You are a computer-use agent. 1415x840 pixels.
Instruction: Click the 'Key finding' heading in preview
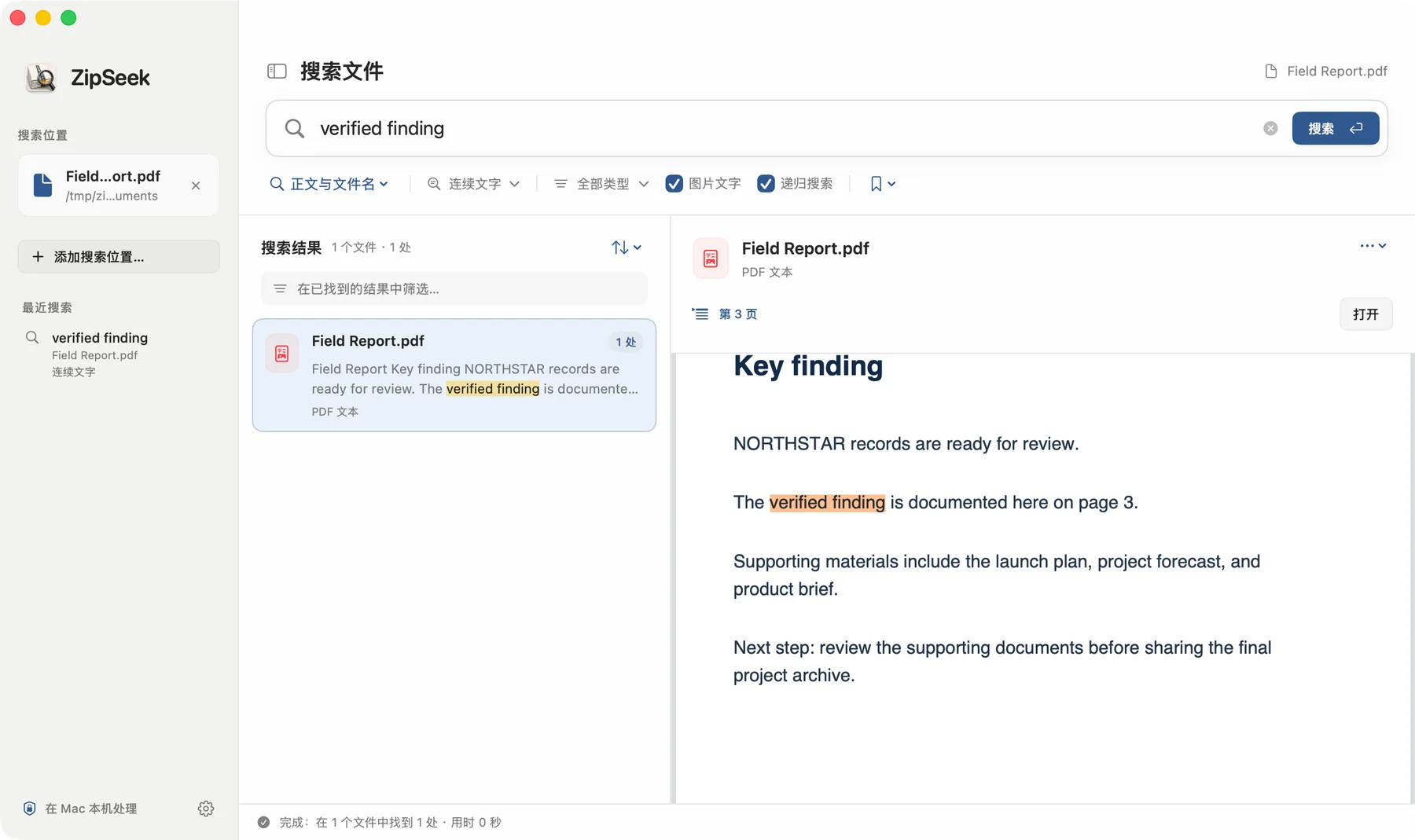pyautogui.click(x=808, y=366)
